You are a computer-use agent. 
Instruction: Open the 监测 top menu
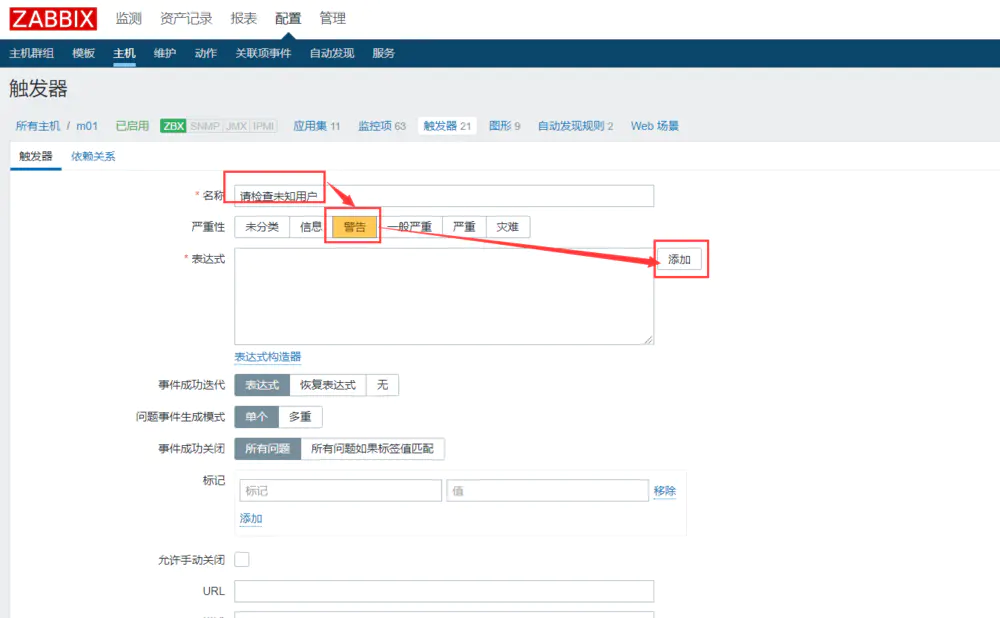(128, 18)
